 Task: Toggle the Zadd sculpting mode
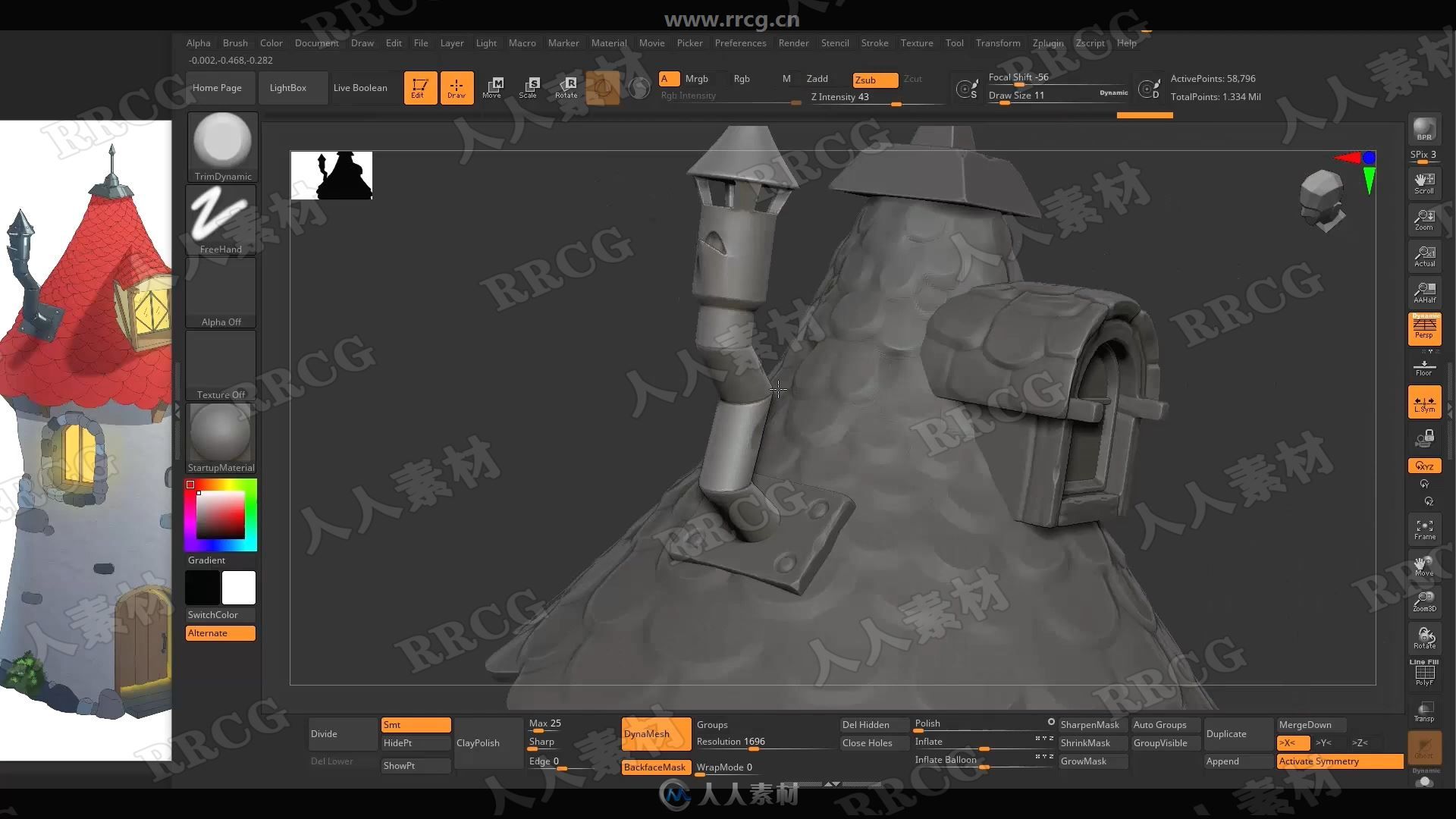[x=819, y=79]
